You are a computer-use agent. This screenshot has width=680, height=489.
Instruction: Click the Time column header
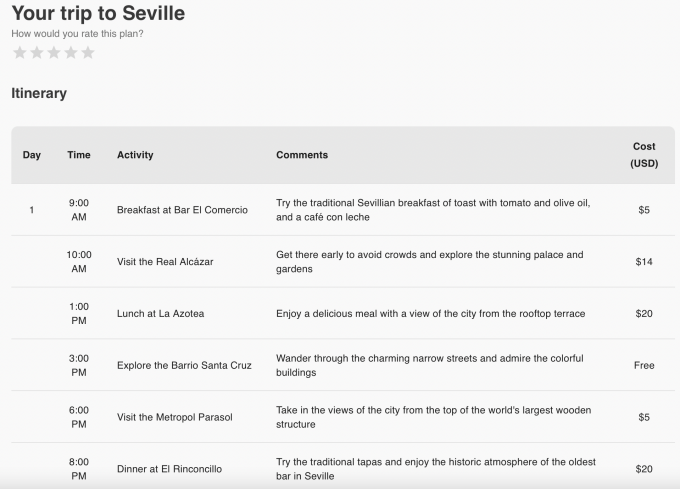79,155
